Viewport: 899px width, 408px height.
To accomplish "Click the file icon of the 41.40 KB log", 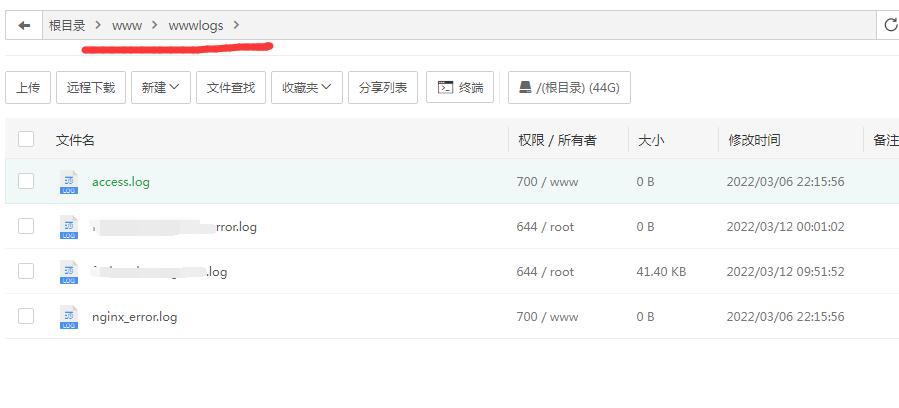I will tap(68, 272).
